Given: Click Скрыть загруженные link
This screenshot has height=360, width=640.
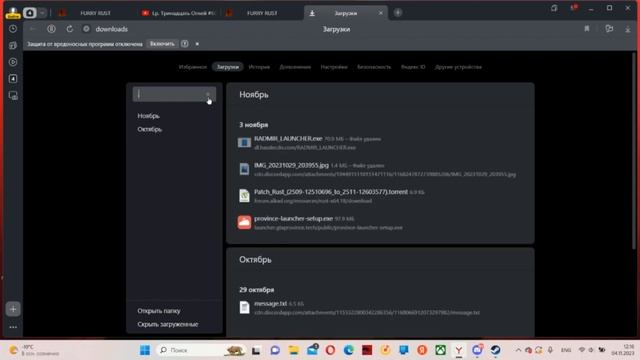Looking at the screenshot, I should pos(168,324).
